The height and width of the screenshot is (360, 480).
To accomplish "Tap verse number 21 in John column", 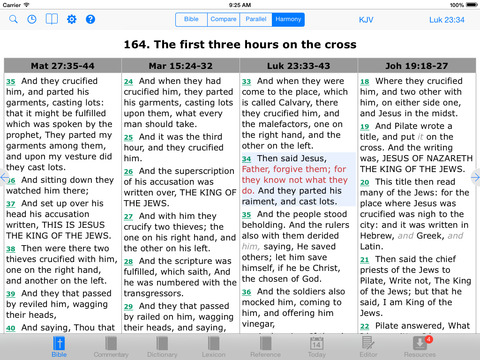I will (x=365, y=260).
